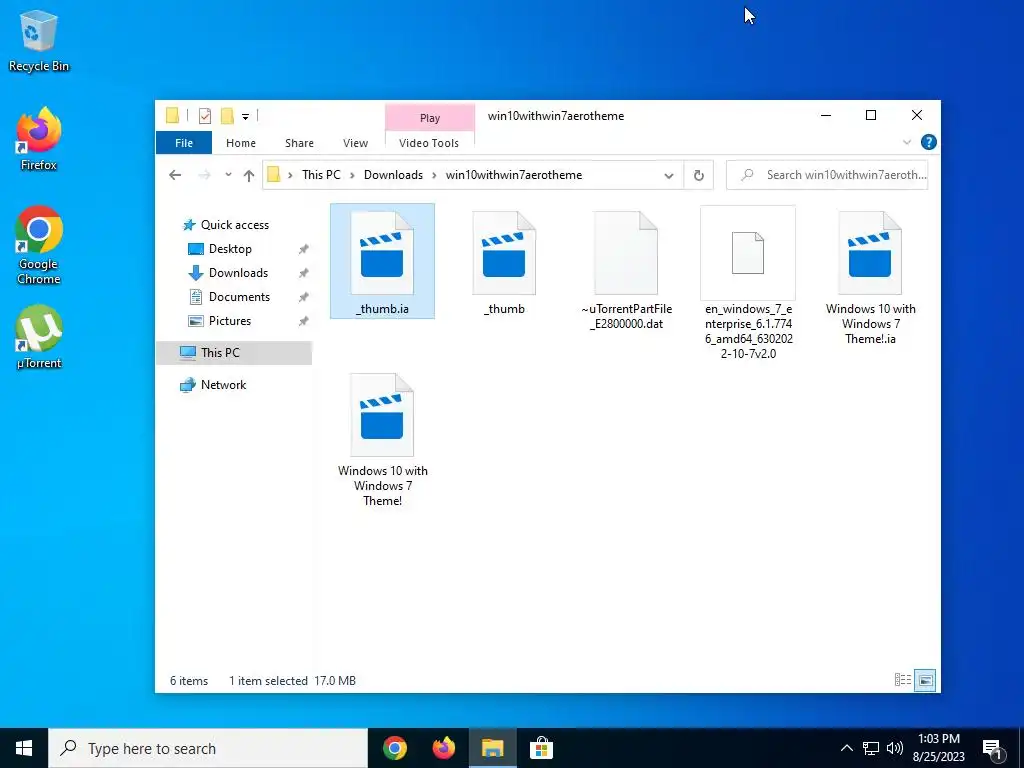Image resolution: width=1024 pixels, height=768 pixels.
Task: Click the Properties quick access toolbar icon
Action: pos(204,116)
